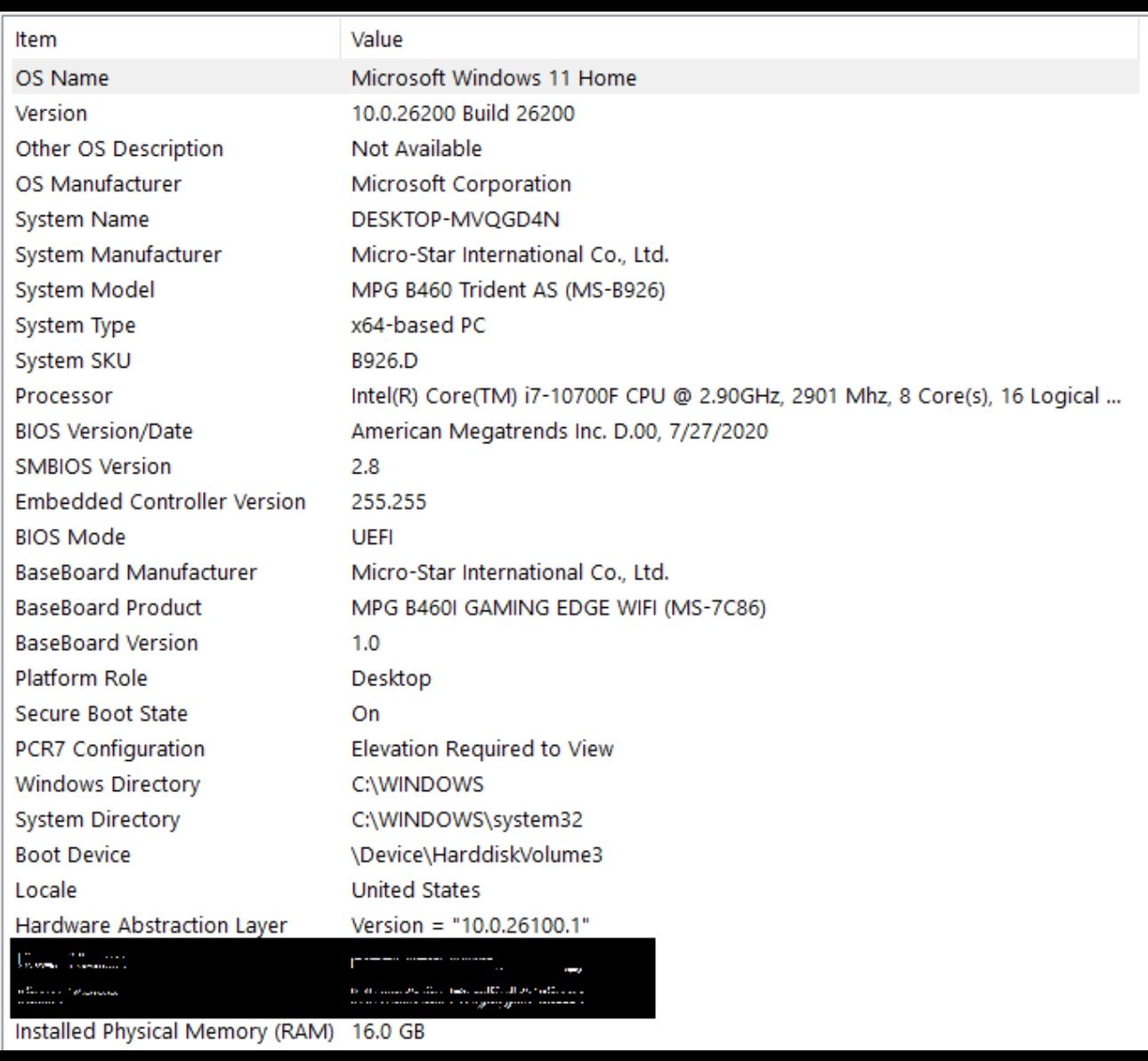The height and width of the screenshot is (1061, 1148).
Task: Click the value "Microsoft Windows 11 Home"
Action: click(x=494, y=77)
